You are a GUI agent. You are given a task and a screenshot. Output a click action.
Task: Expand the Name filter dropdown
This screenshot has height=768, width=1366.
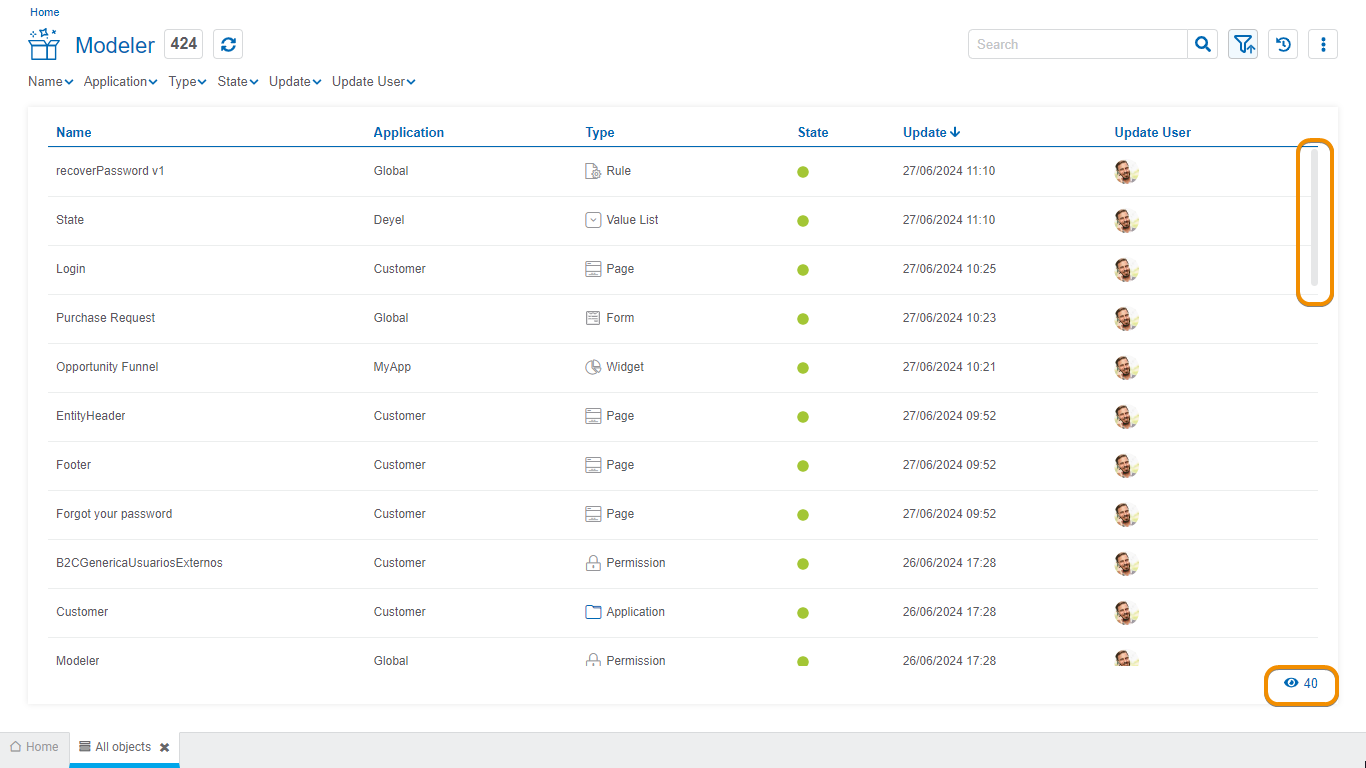click(x=50, y=82)
